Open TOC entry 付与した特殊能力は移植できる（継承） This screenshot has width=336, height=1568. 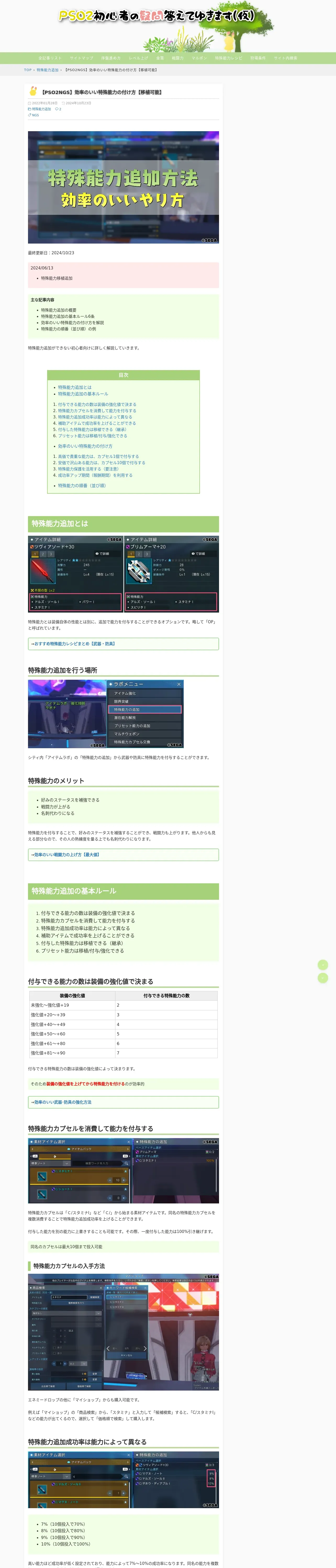[92, 430]
